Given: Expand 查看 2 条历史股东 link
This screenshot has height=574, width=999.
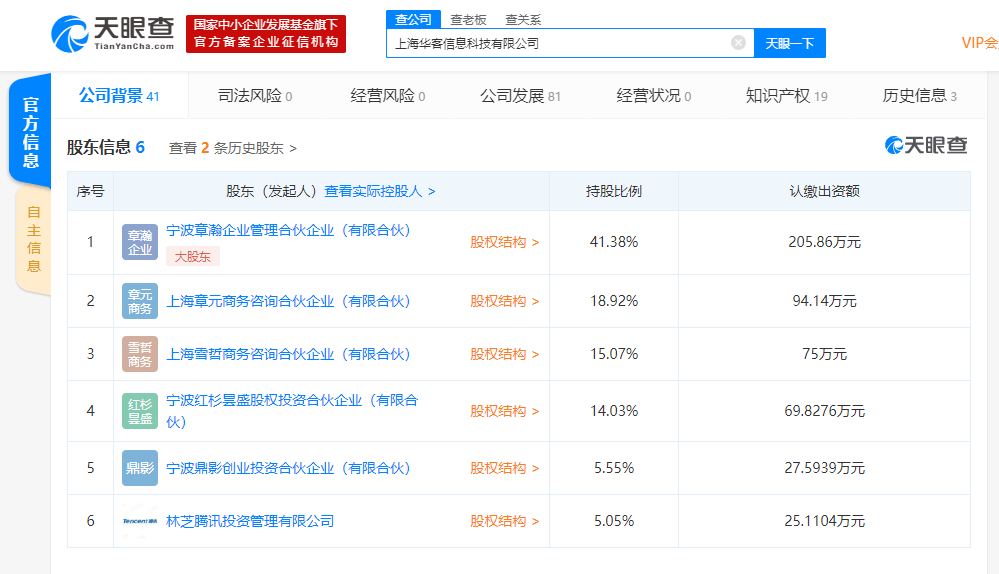Looking at the screenshot, I should coord(233,148).
